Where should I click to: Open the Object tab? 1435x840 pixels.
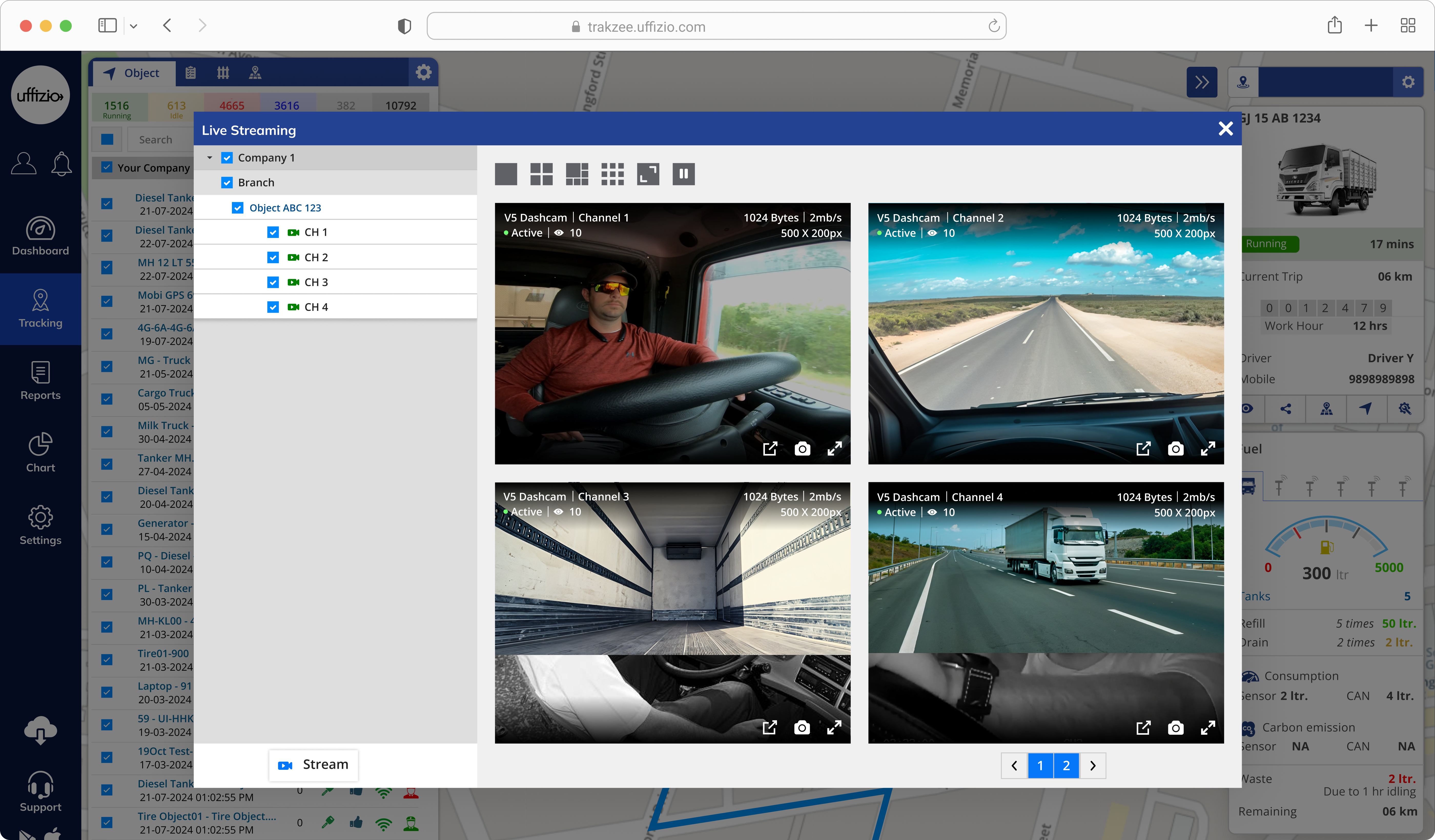(133, 73)
